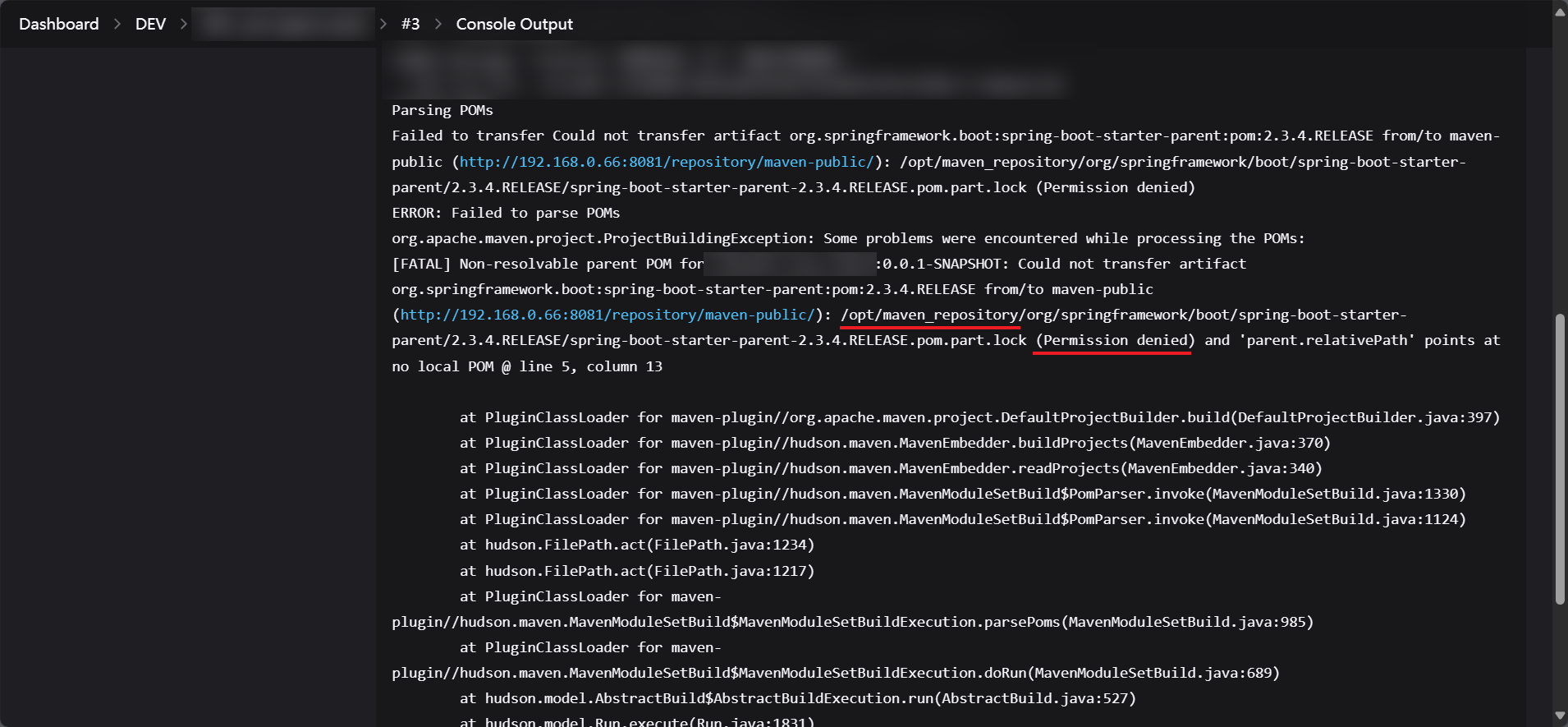
Task: Expand the chevron before #3
Action: [x=383, y=24]
